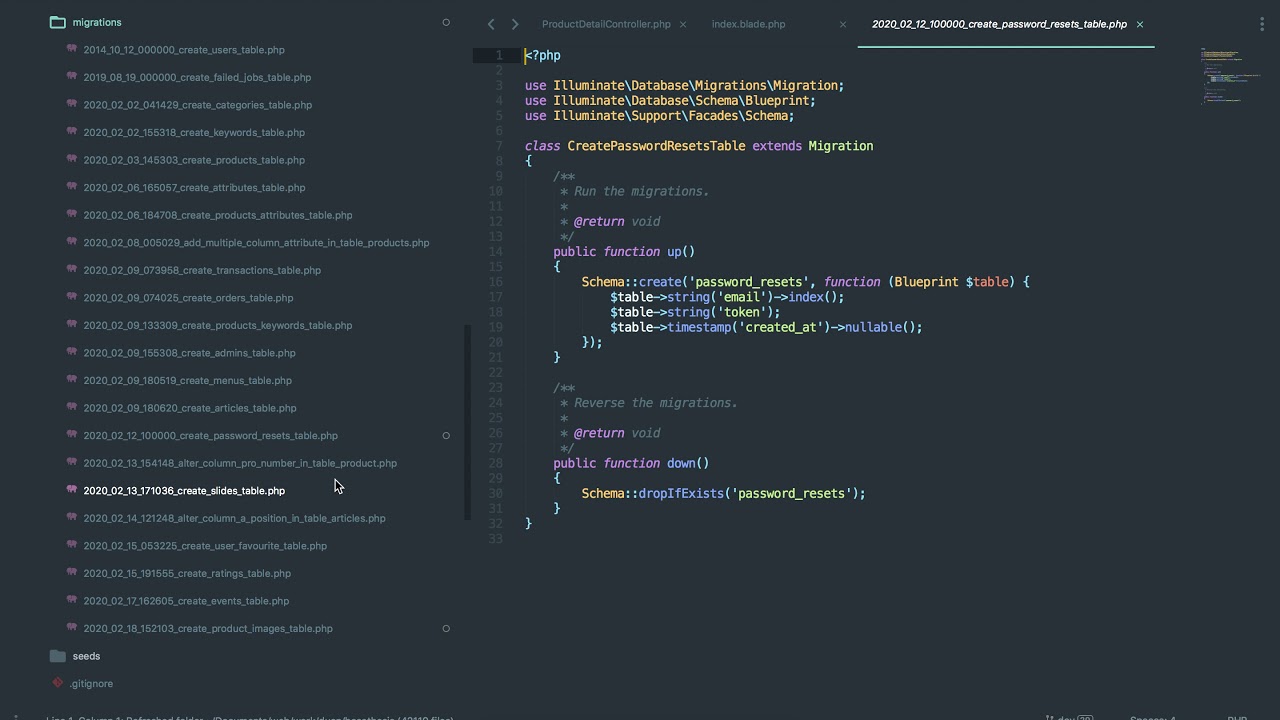The image size is (1280, 720).
Task: Go back with the left navigation arrow
Action: tap(491, 24)
